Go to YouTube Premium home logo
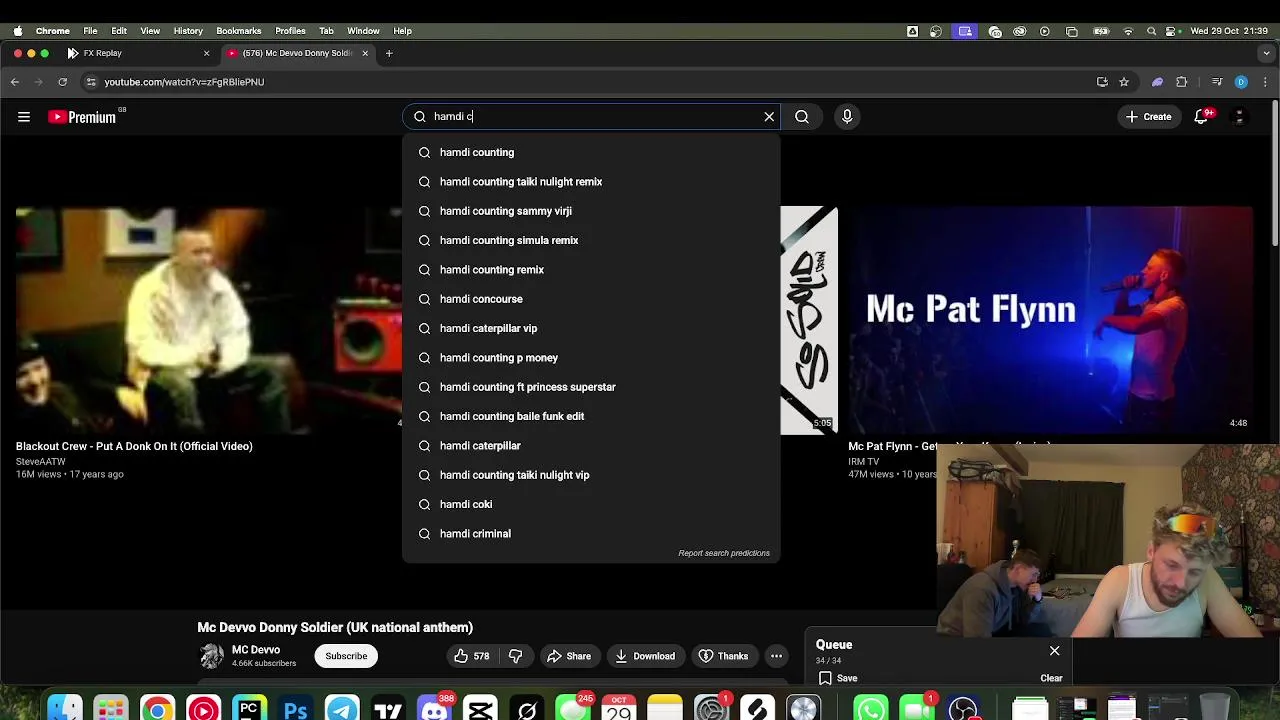Image resolution: width=1280 pixels, height=720 pixels. coord(82,117)
